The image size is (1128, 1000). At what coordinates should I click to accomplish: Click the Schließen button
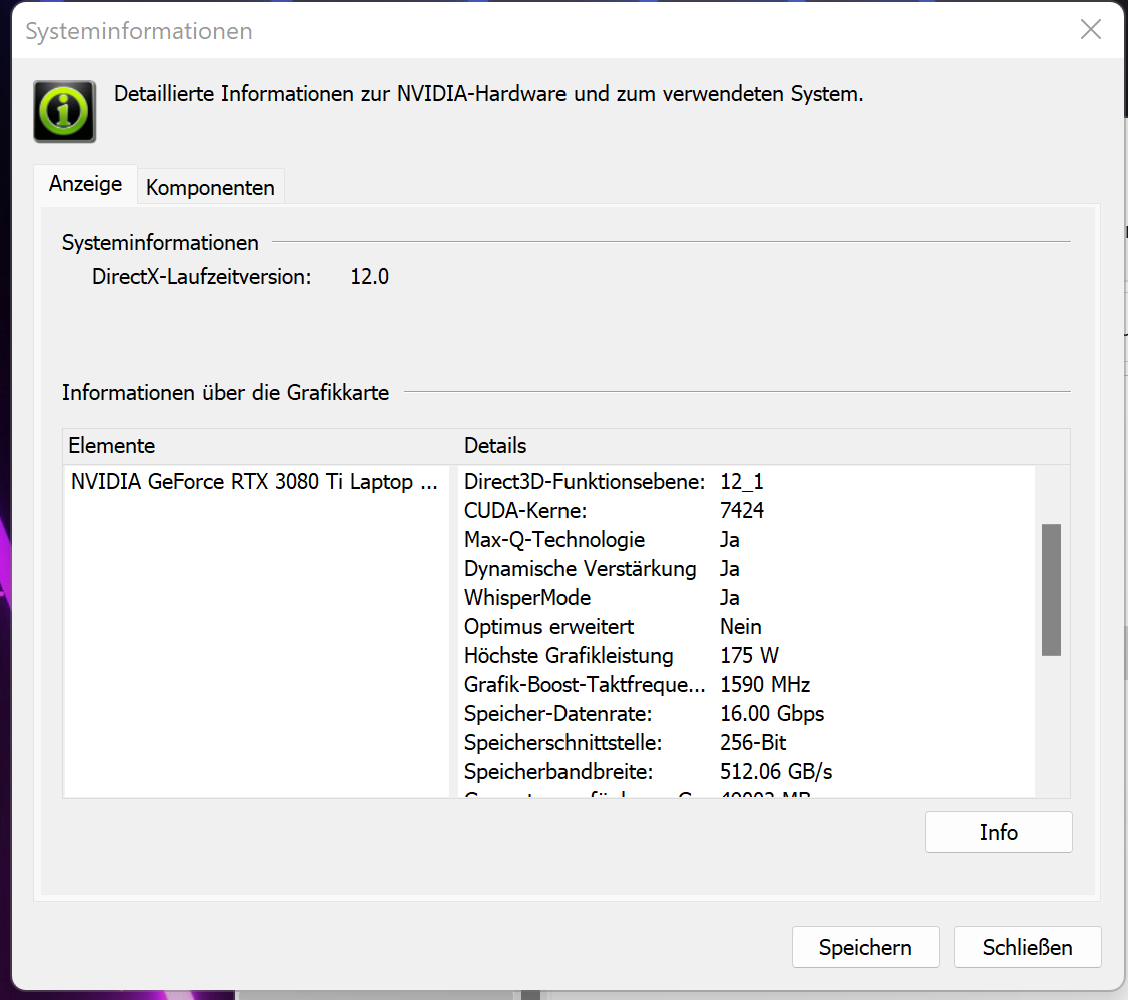coord(1027,947)
